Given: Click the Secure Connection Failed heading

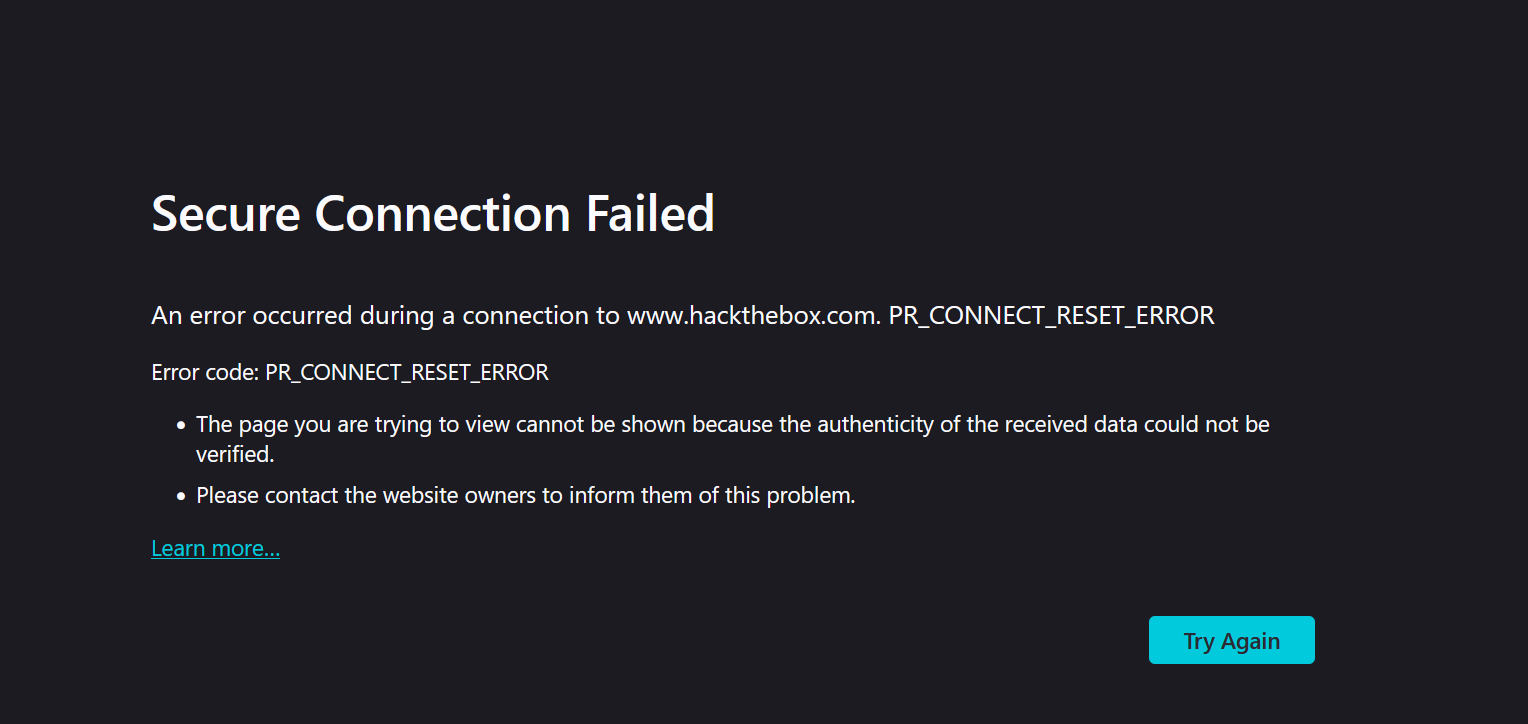Looking at the screenshot, I should click(432, 214).
